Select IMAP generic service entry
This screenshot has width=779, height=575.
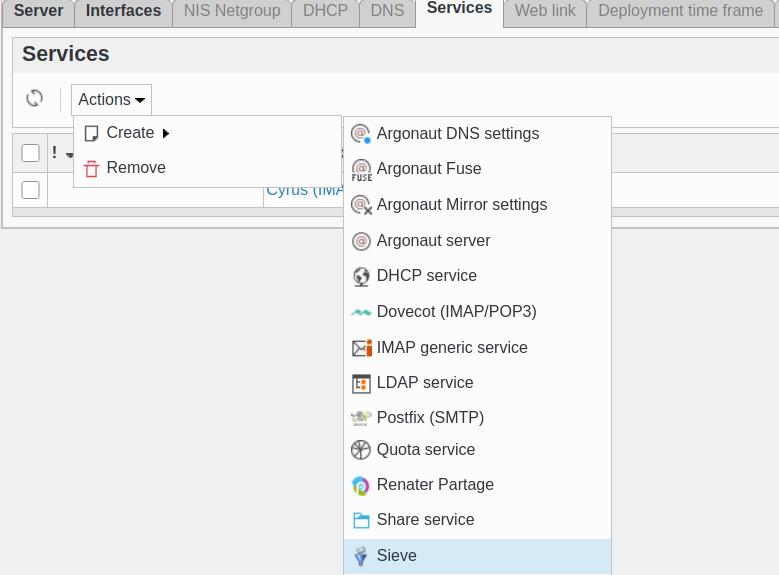pyautogui.click(x=477, y=348)
